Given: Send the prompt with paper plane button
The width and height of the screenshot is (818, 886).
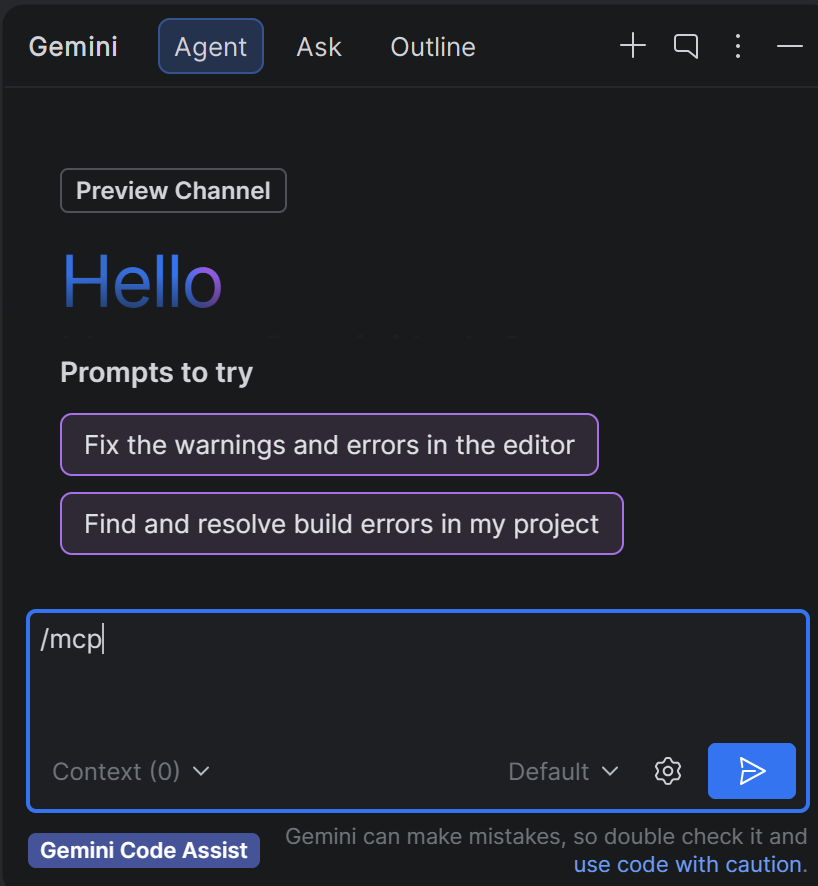Looking at the screenshot, I should 752,771.
